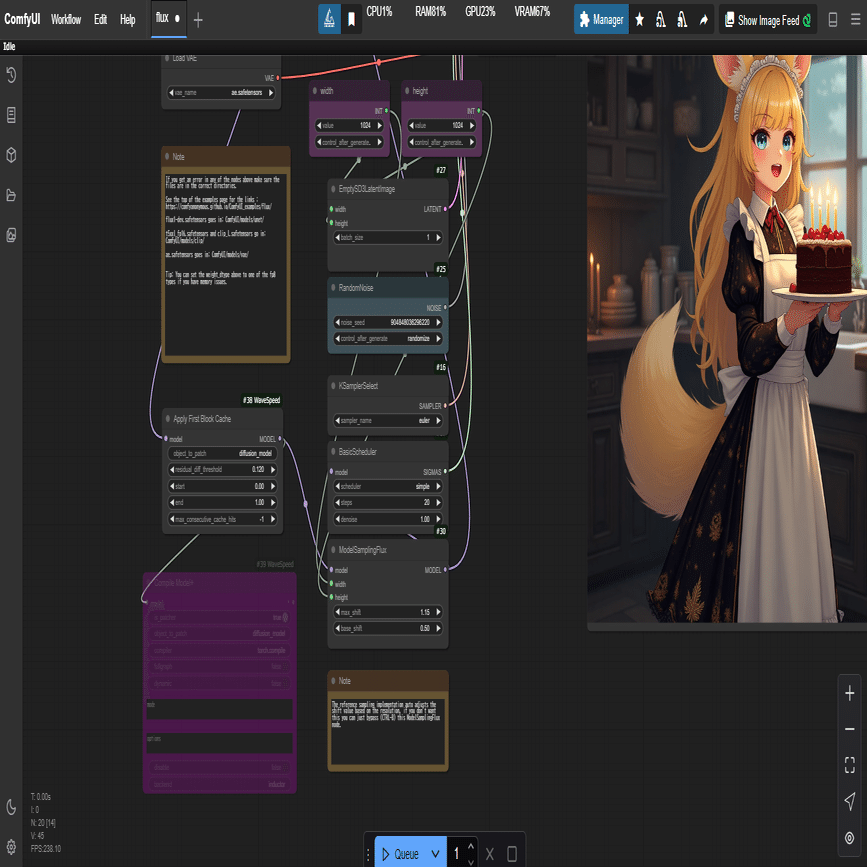Open the queue history sidebar icon
Image resolution: width=867 pixels, height=867 pixels.
11,76
